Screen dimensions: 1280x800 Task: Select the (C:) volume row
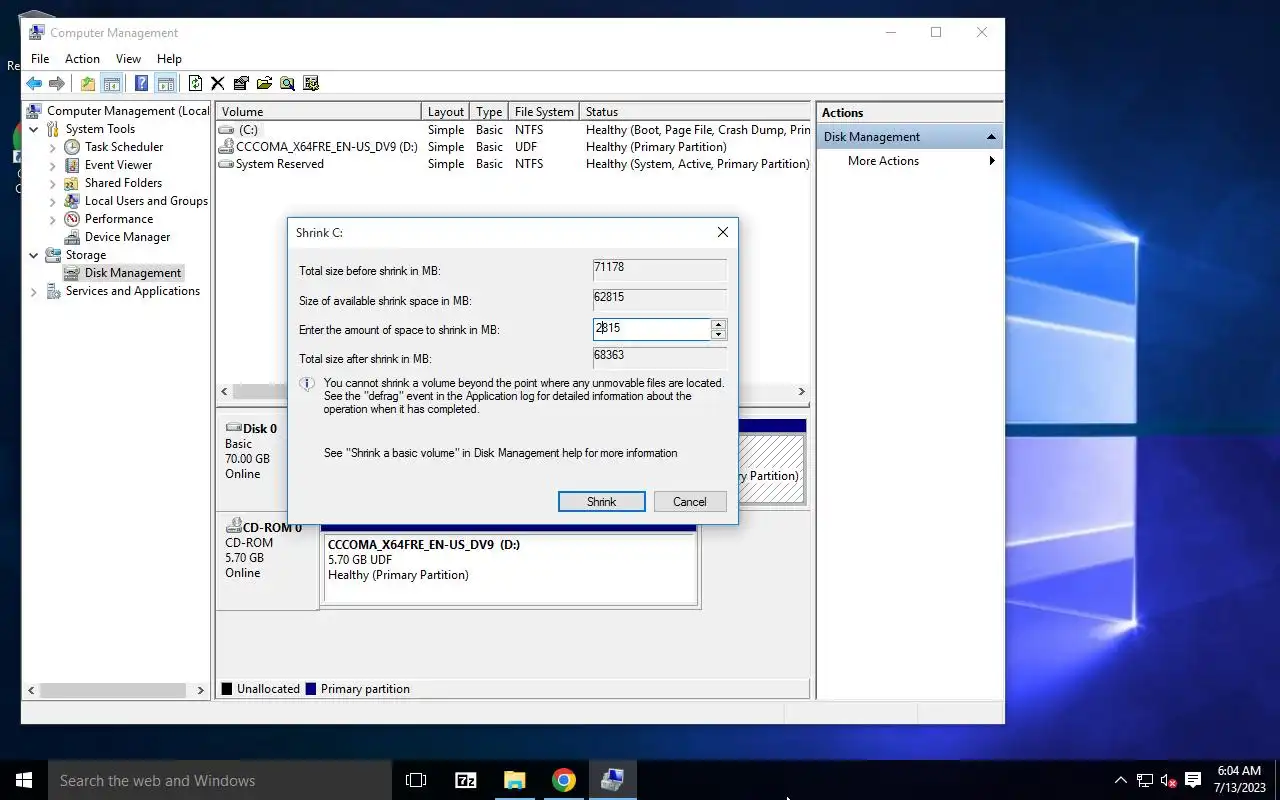(513, 130)
